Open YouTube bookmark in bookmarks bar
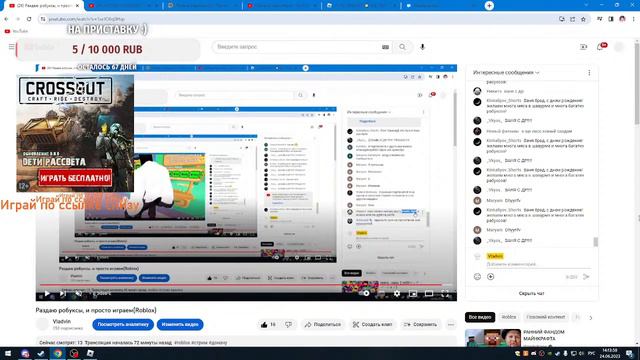The width and height of the screenshot is (640, 360). 16,31
